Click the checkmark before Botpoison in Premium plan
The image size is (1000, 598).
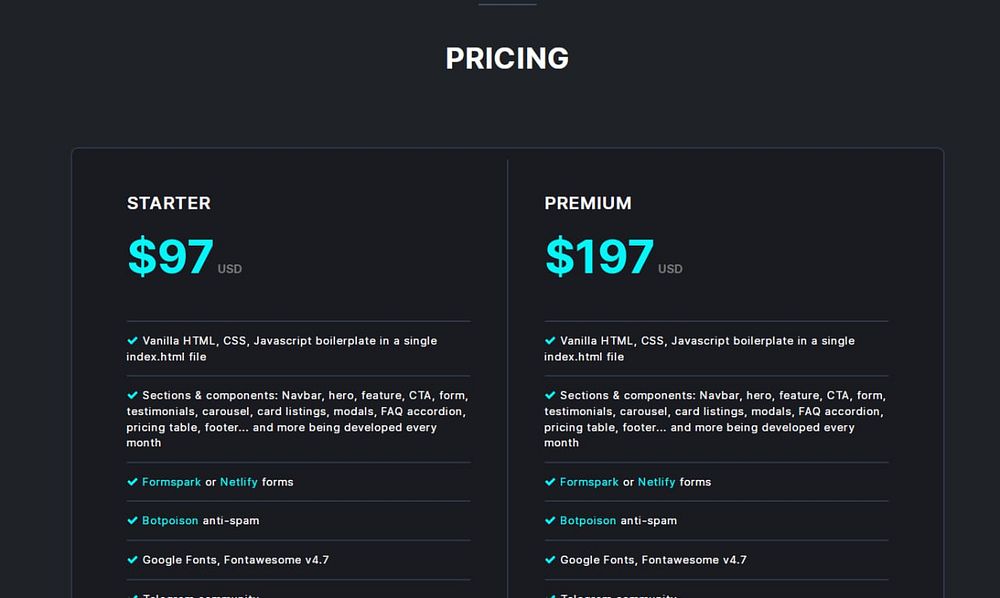click(x=550, y=521)
